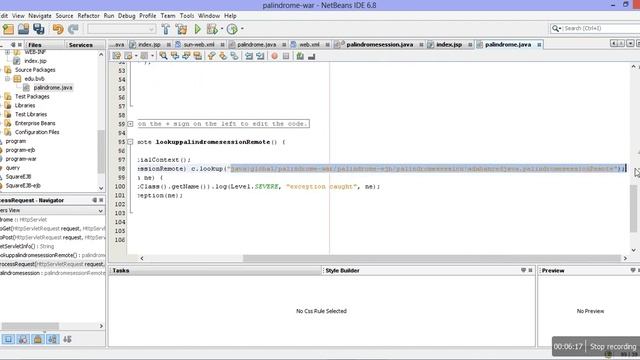Click the Find Selection magnifier in editor toolbar
640x360 pixels.
point(163,56)
